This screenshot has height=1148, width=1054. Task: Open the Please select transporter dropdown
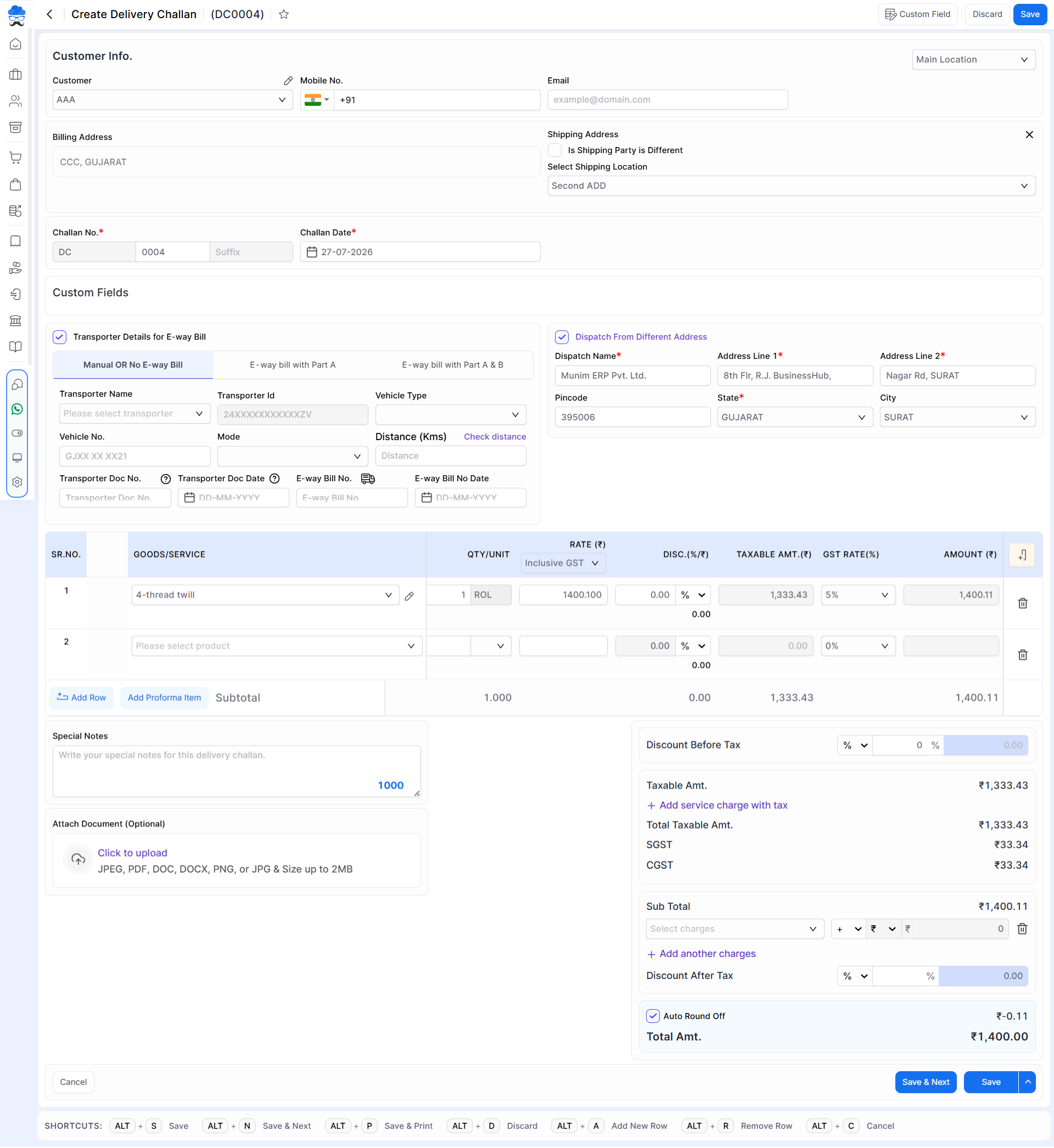[134, 414]
